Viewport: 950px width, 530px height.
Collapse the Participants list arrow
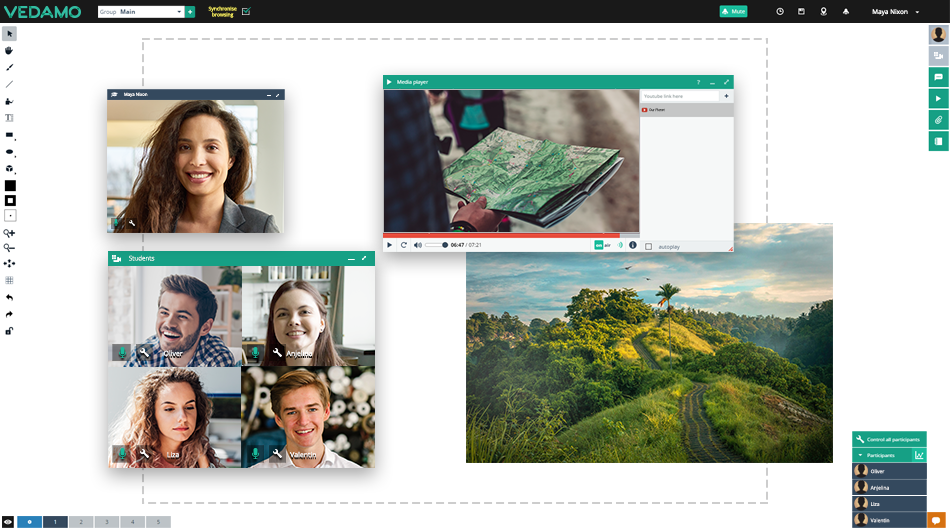click(860, 455)
